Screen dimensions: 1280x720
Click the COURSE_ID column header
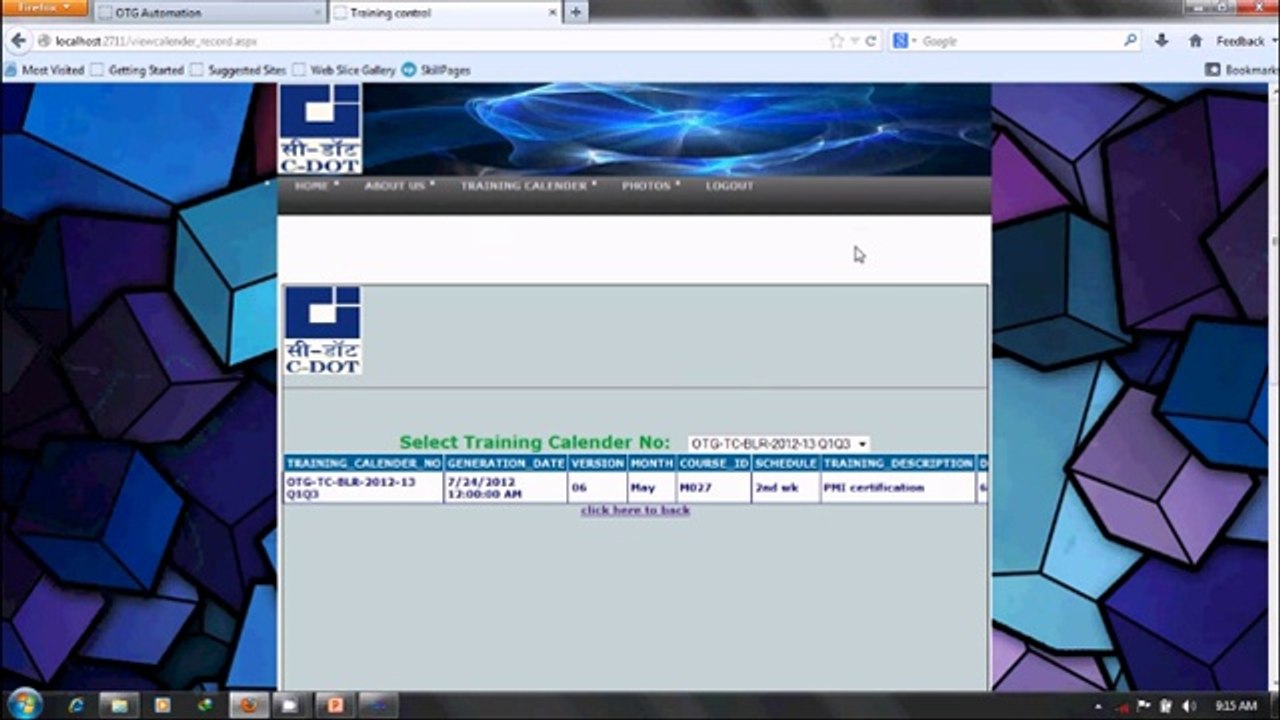714,464
